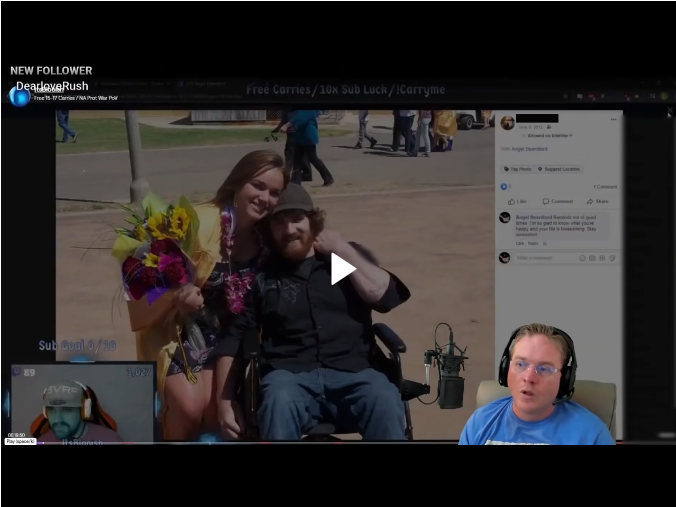Open the commenter's name link in the comment
Screen dimensions: 676x507
(534, 217)
